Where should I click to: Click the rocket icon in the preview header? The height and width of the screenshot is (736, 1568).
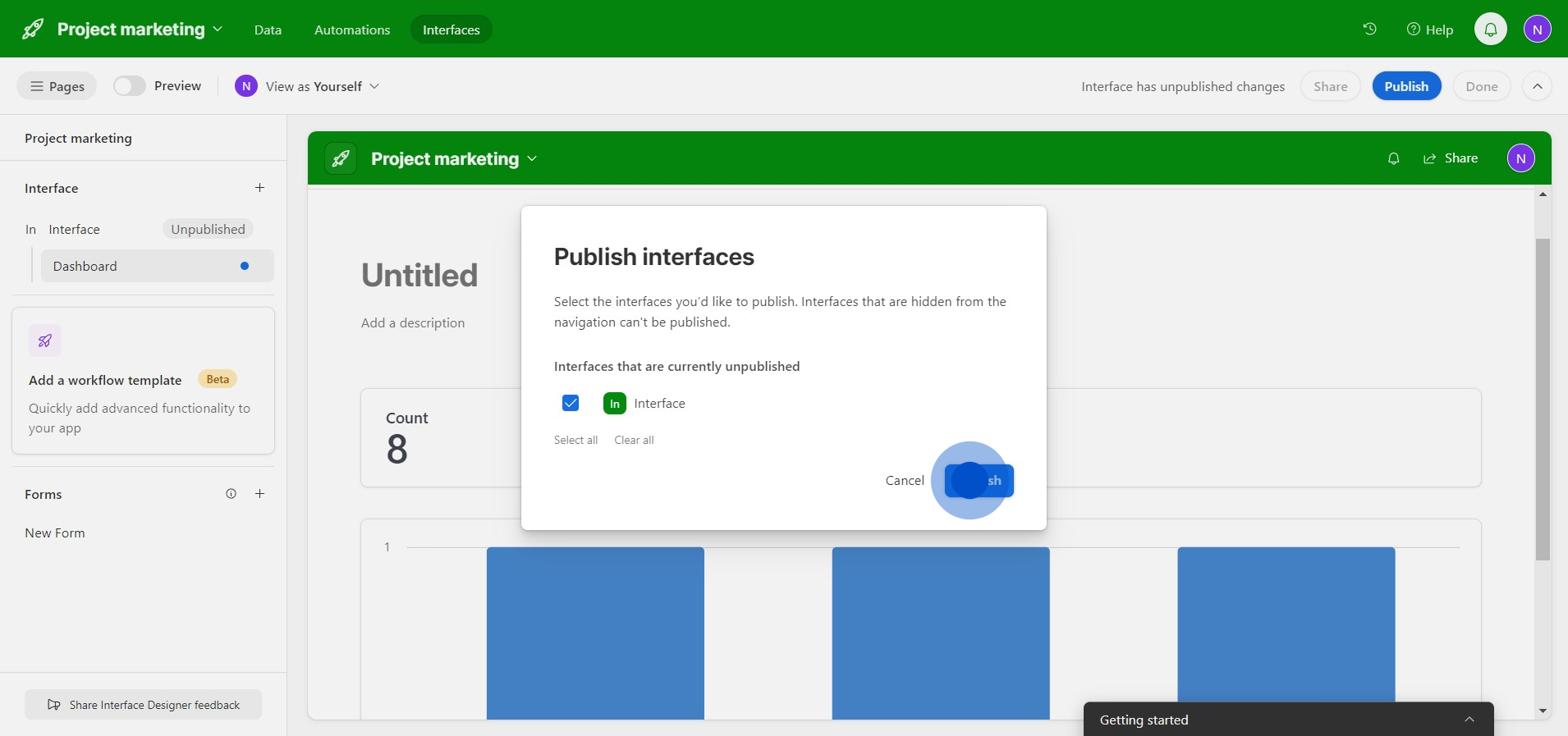[341, 158]
